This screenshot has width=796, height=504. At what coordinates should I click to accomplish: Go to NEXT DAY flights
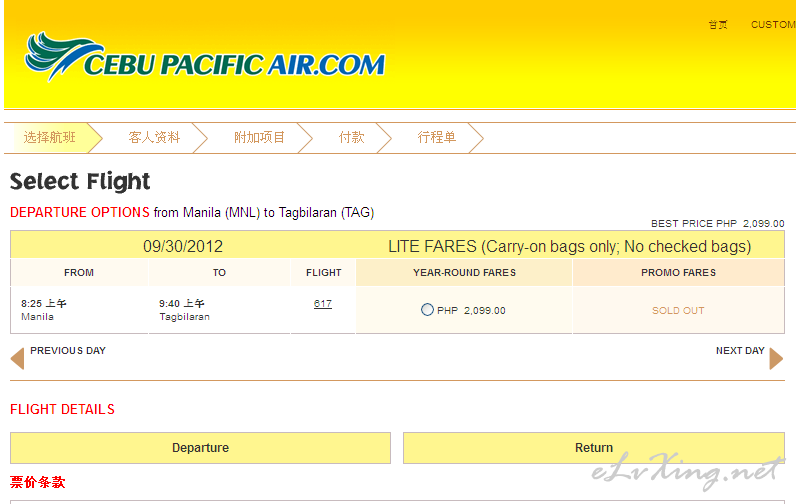point(740,351)
